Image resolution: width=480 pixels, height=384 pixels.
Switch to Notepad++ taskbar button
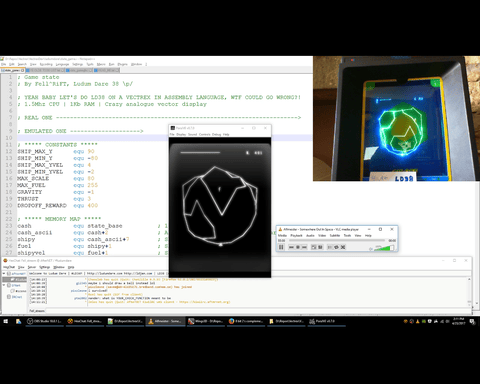coord(125,321)
